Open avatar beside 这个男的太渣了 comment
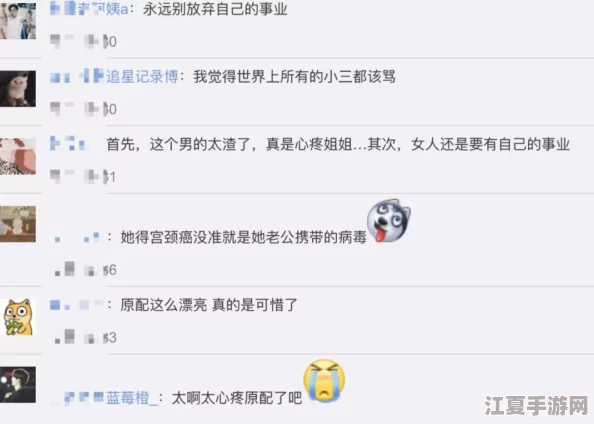The width and height of the screenshot is (594, 424). [x=18, y=156]
